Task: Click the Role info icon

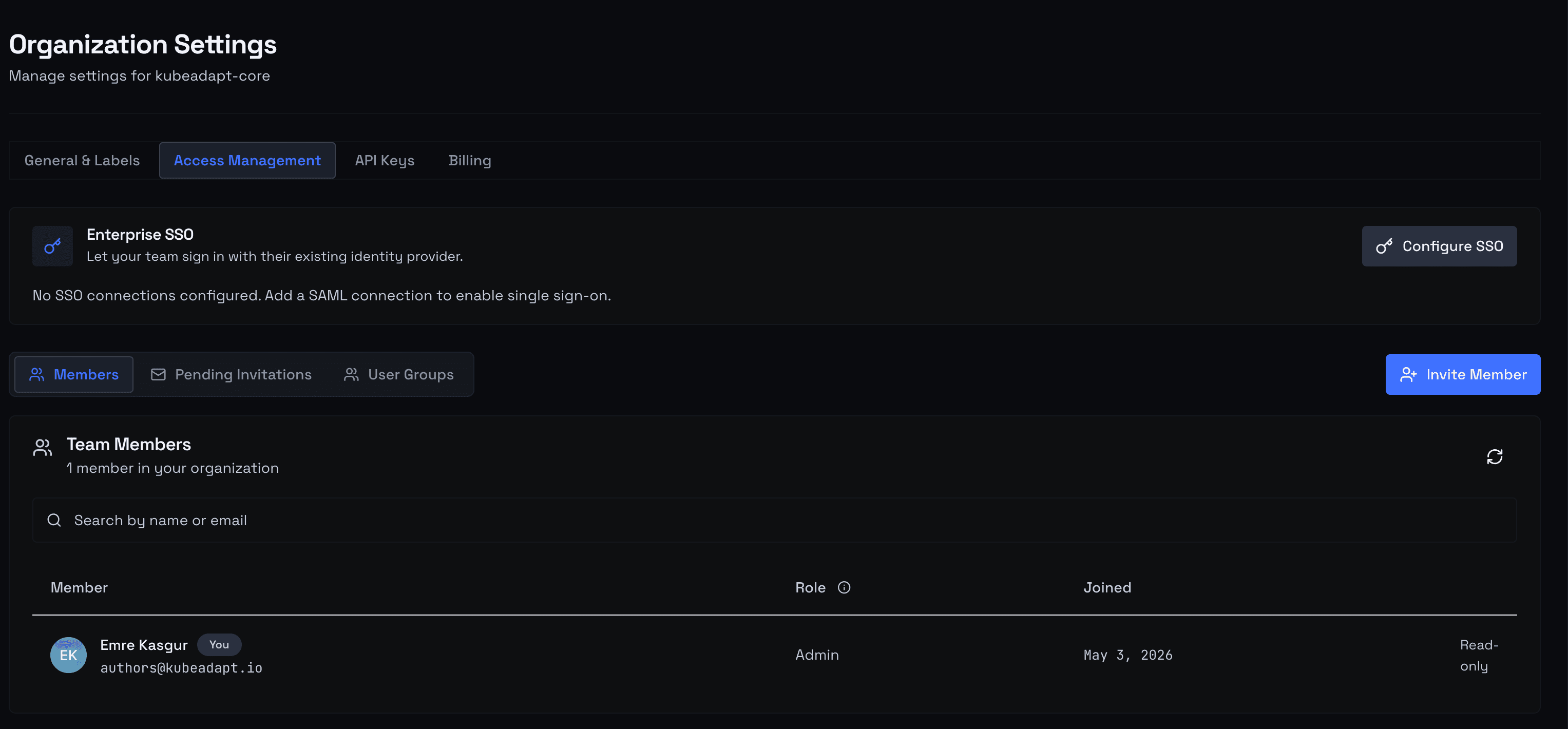Action: tap(844, 587)
